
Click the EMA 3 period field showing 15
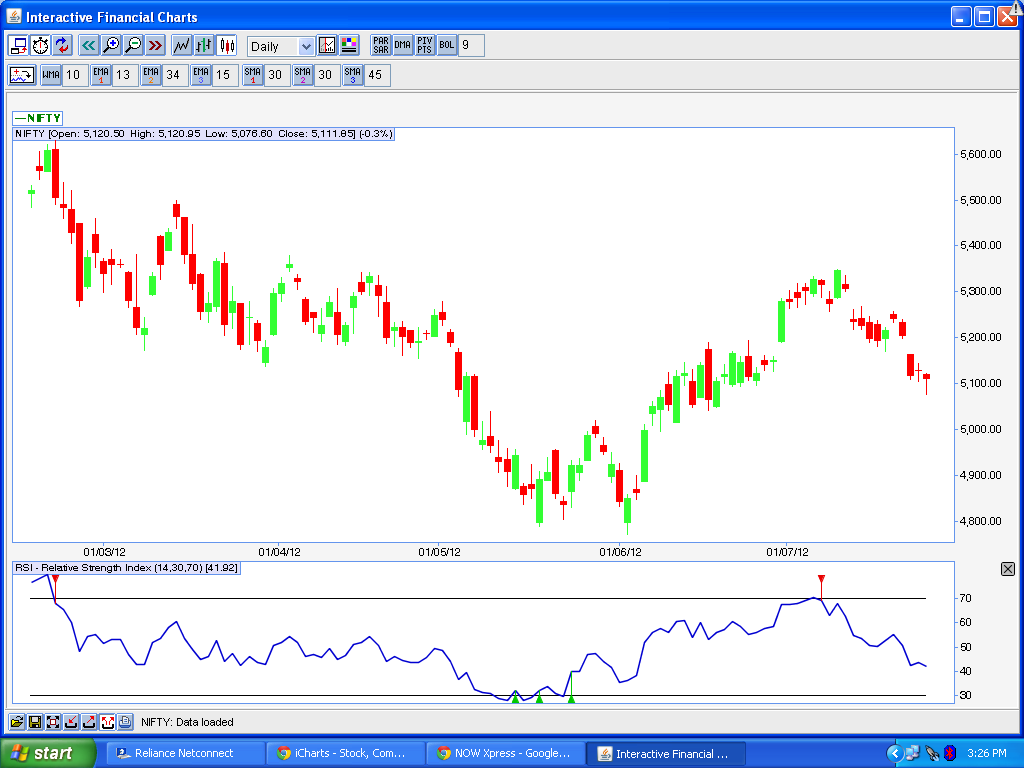tap(225, 75)
